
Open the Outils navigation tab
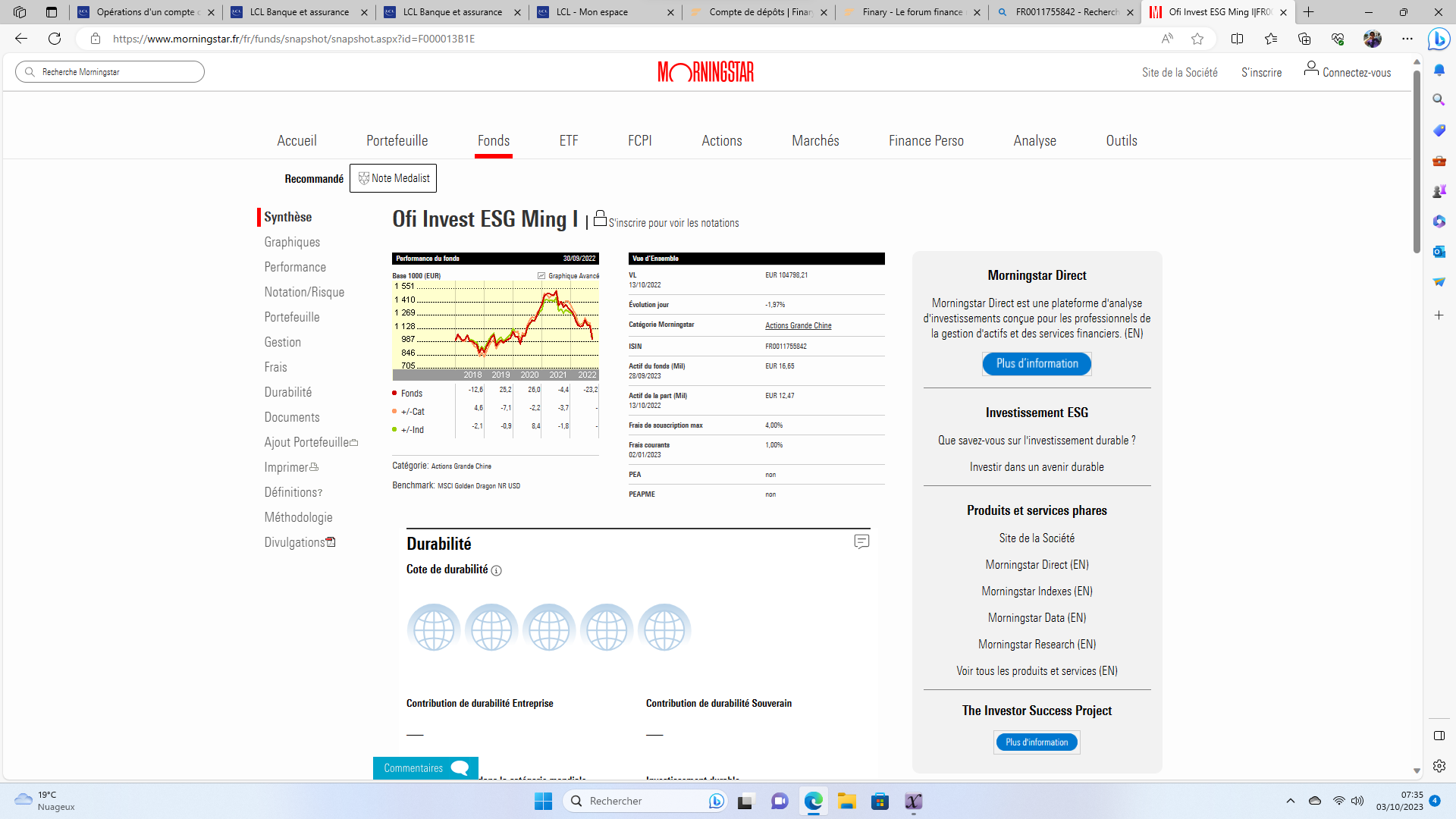click(1122, 141)
